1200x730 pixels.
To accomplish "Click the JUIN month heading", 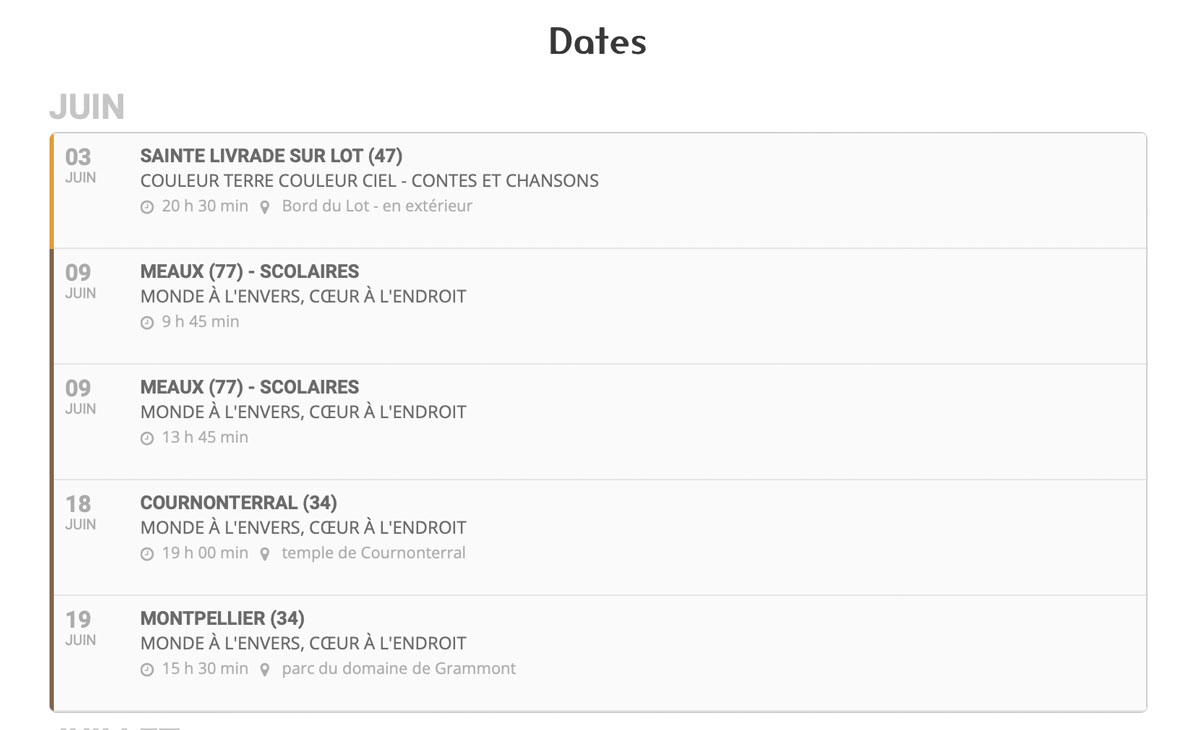I will [87, 107].
